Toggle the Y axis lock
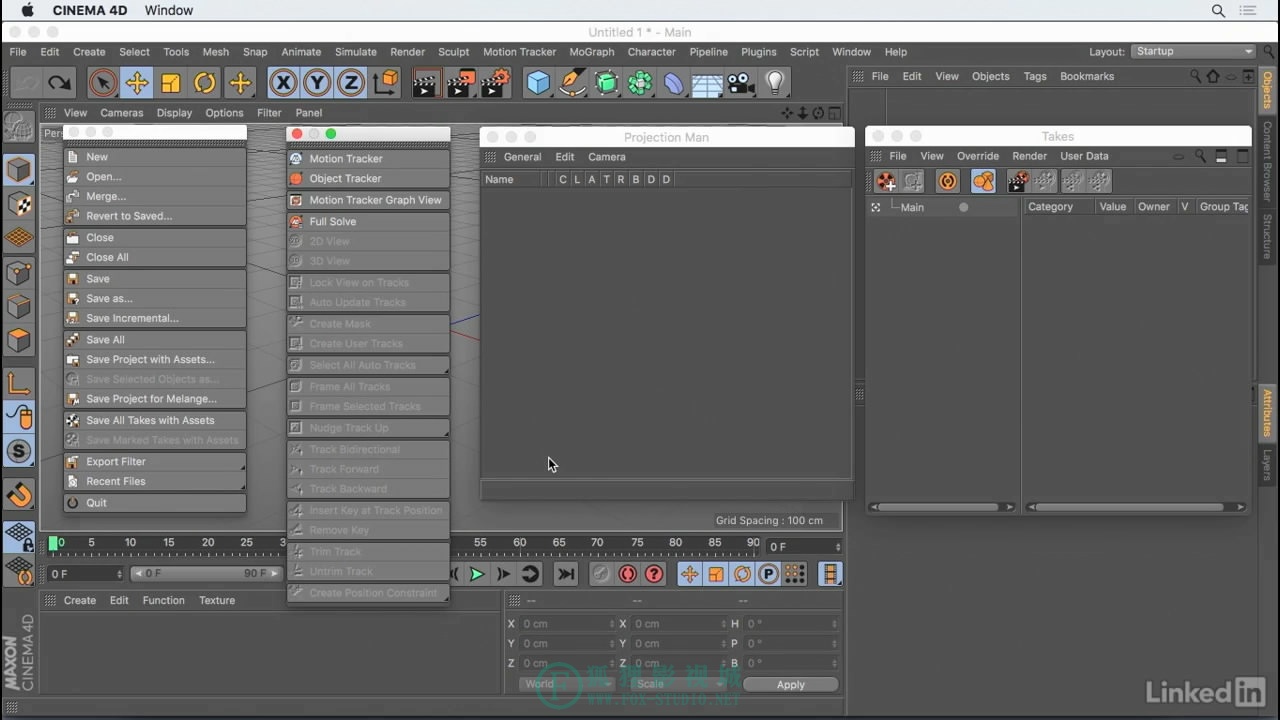The width and height of the screenshot is (1280, 720). pyautogui.click(x=317, y=83)
